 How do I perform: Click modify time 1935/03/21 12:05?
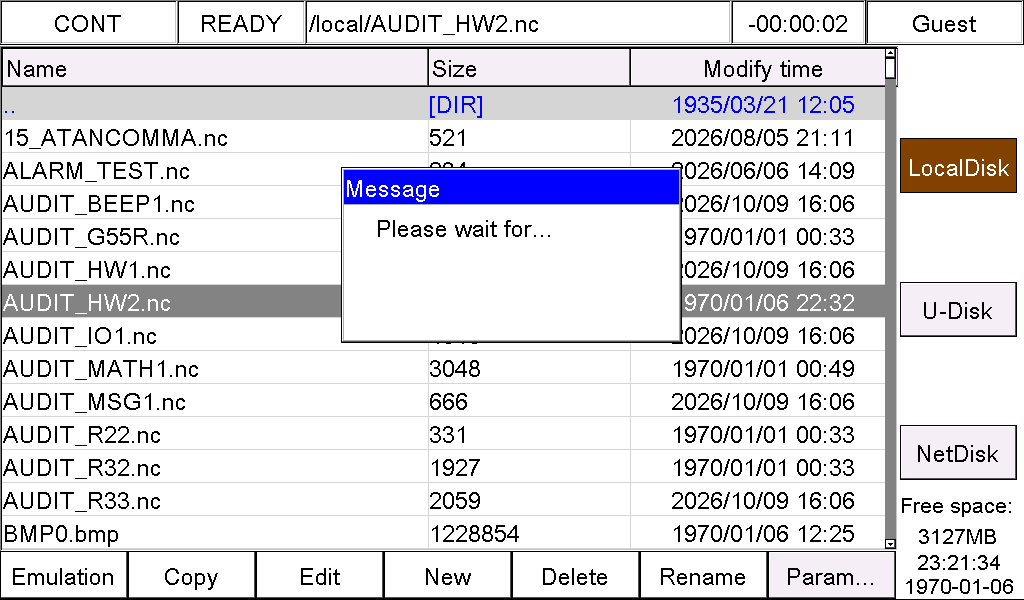point(763,105)
